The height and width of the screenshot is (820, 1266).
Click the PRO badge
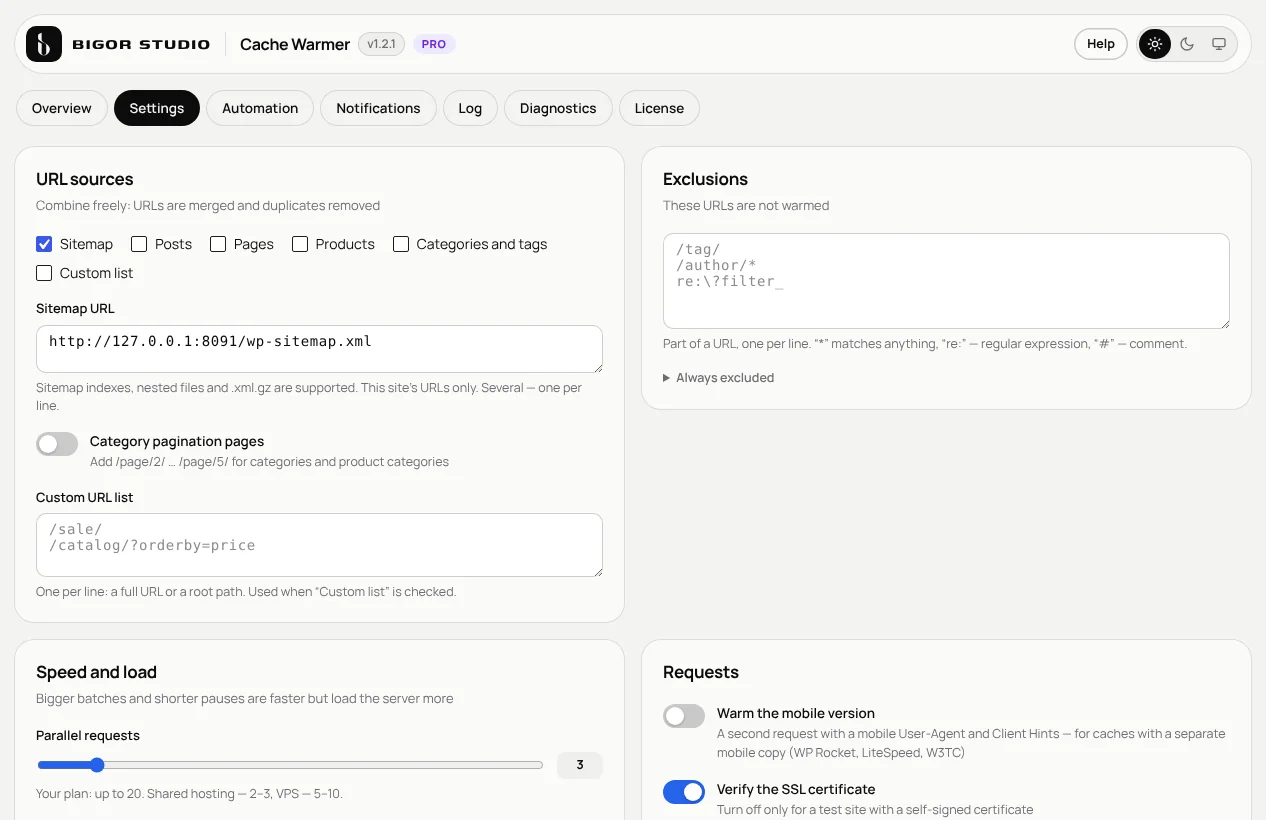tap(434, 44)
